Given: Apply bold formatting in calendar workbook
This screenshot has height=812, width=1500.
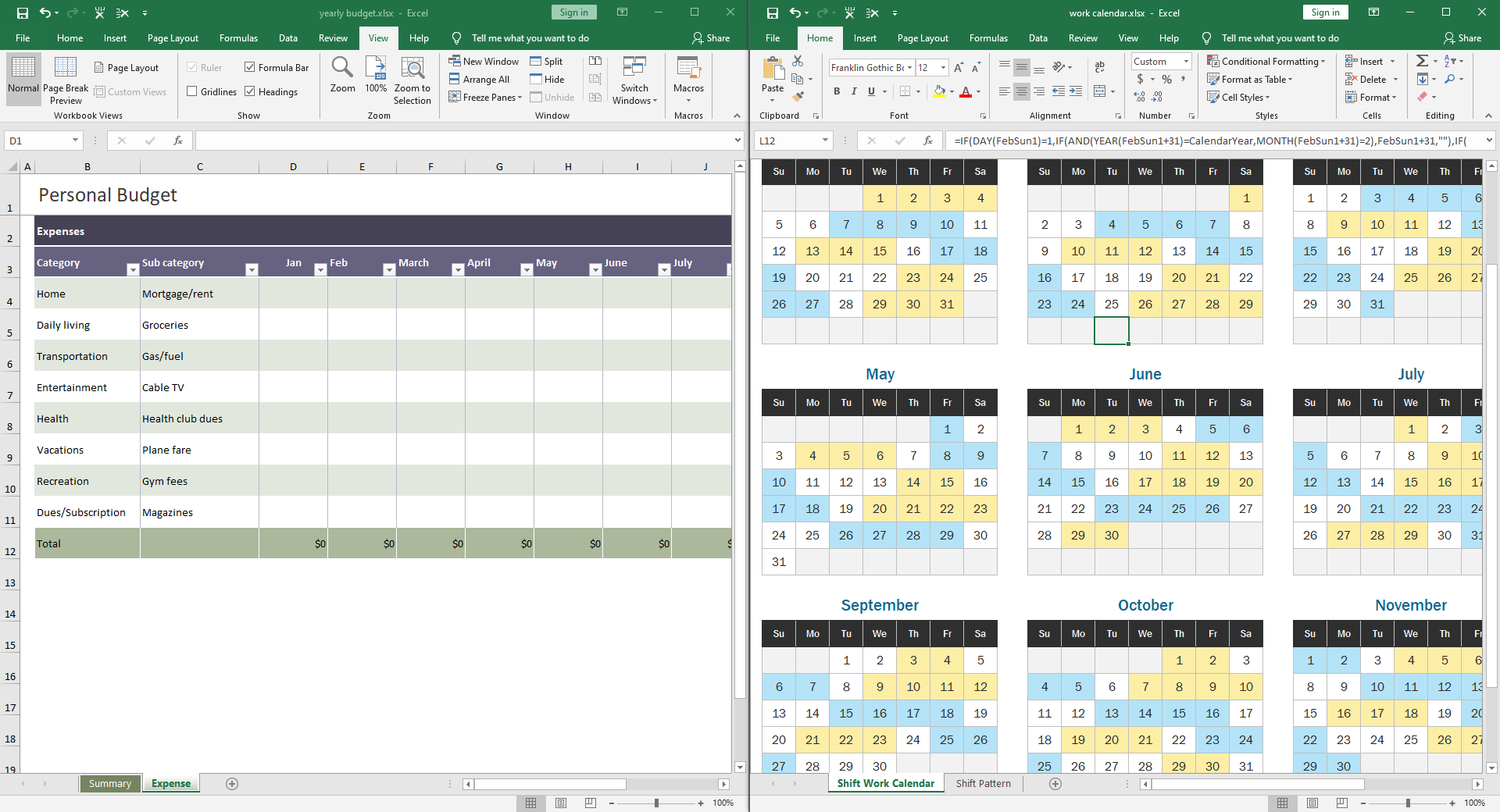Looking at the screenshot, I should (x=837, y=91).
